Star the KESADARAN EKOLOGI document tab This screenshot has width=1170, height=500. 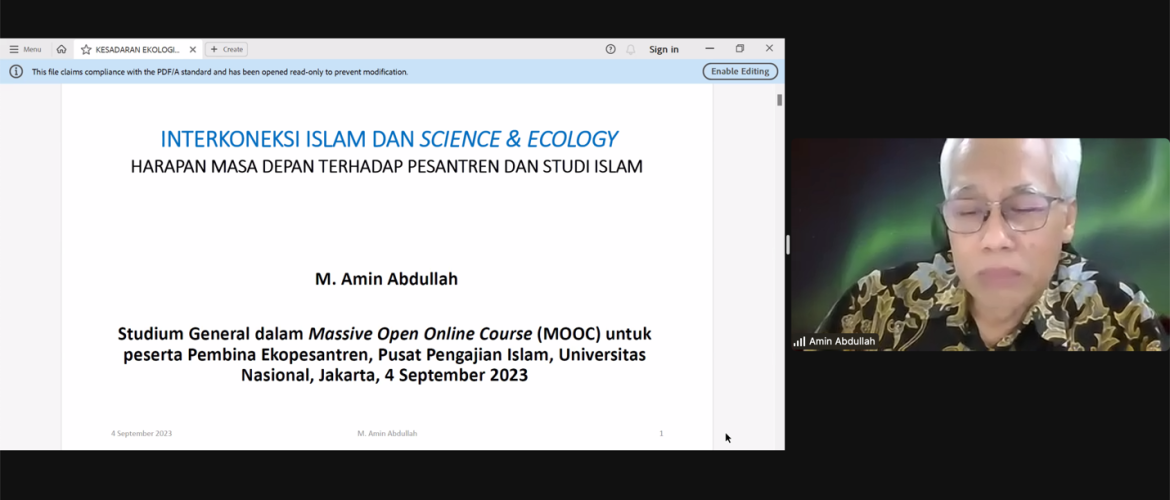86,49
